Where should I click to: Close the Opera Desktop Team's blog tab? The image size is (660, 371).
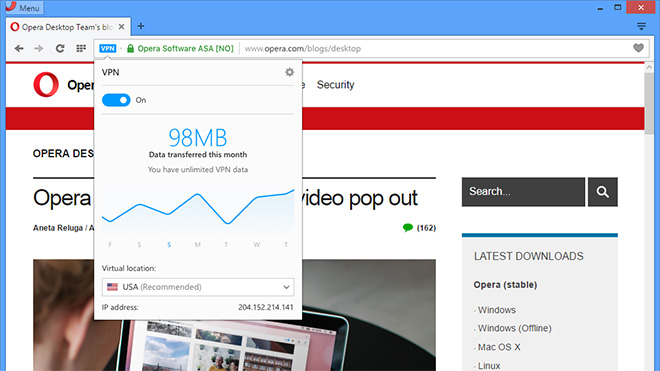(121, 27)
